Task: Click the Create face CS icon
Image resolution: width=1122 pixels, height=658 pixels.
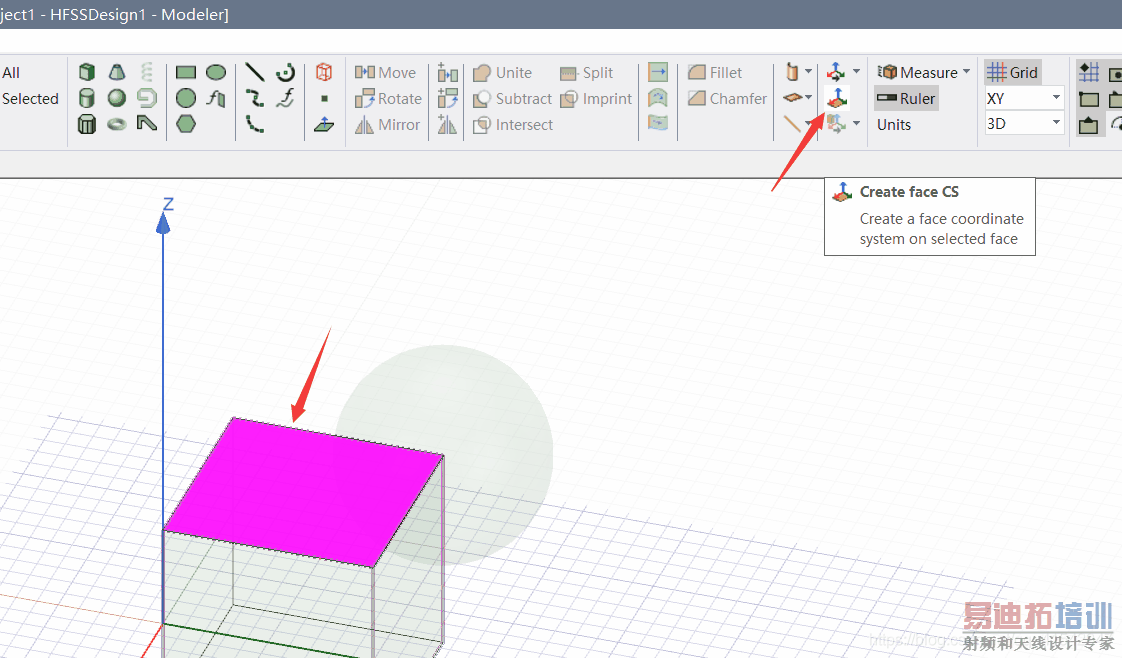Action: [836, 98]
